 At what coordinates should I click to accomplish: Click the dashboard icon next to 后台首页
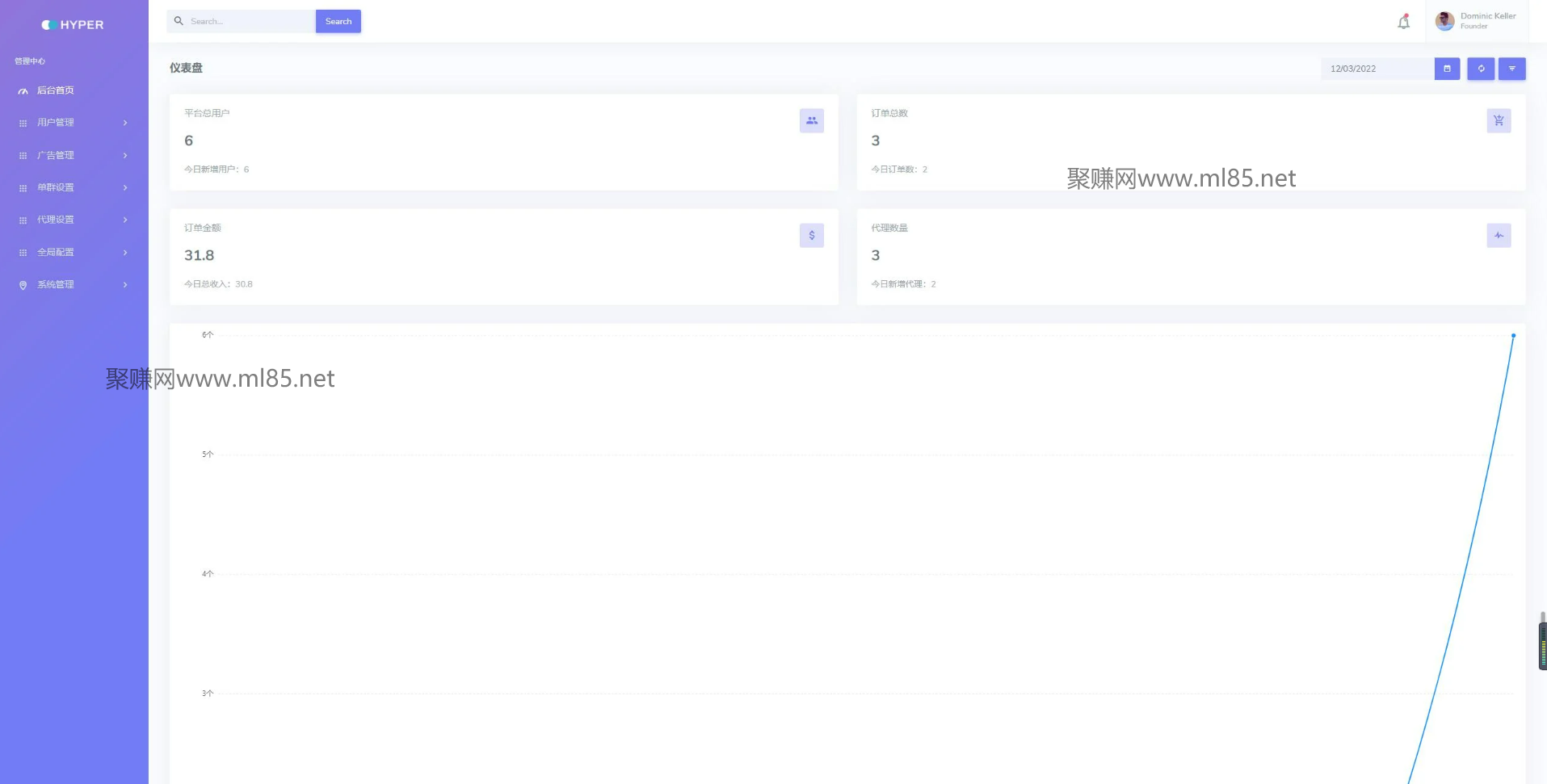(x=23, y=91)
